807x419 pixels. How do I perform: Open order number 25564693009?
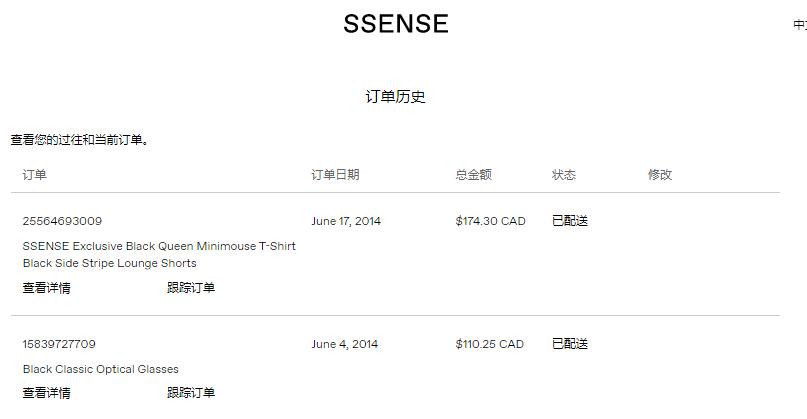(62, 221)
